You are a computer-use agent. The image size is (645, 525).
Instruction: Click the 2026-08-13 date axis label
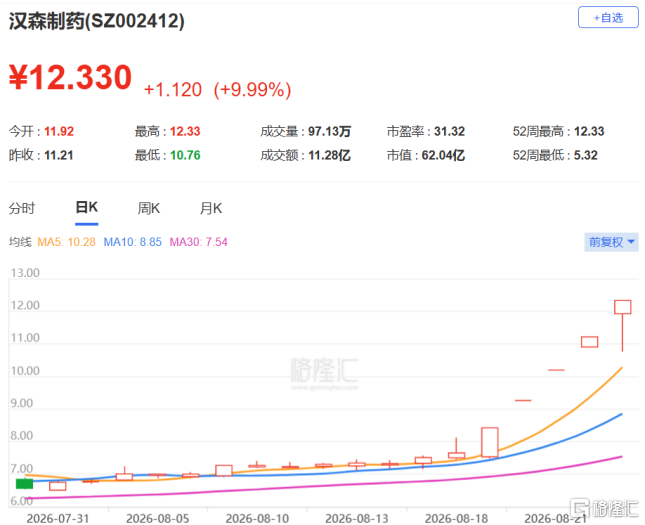(x=357, y=518)
